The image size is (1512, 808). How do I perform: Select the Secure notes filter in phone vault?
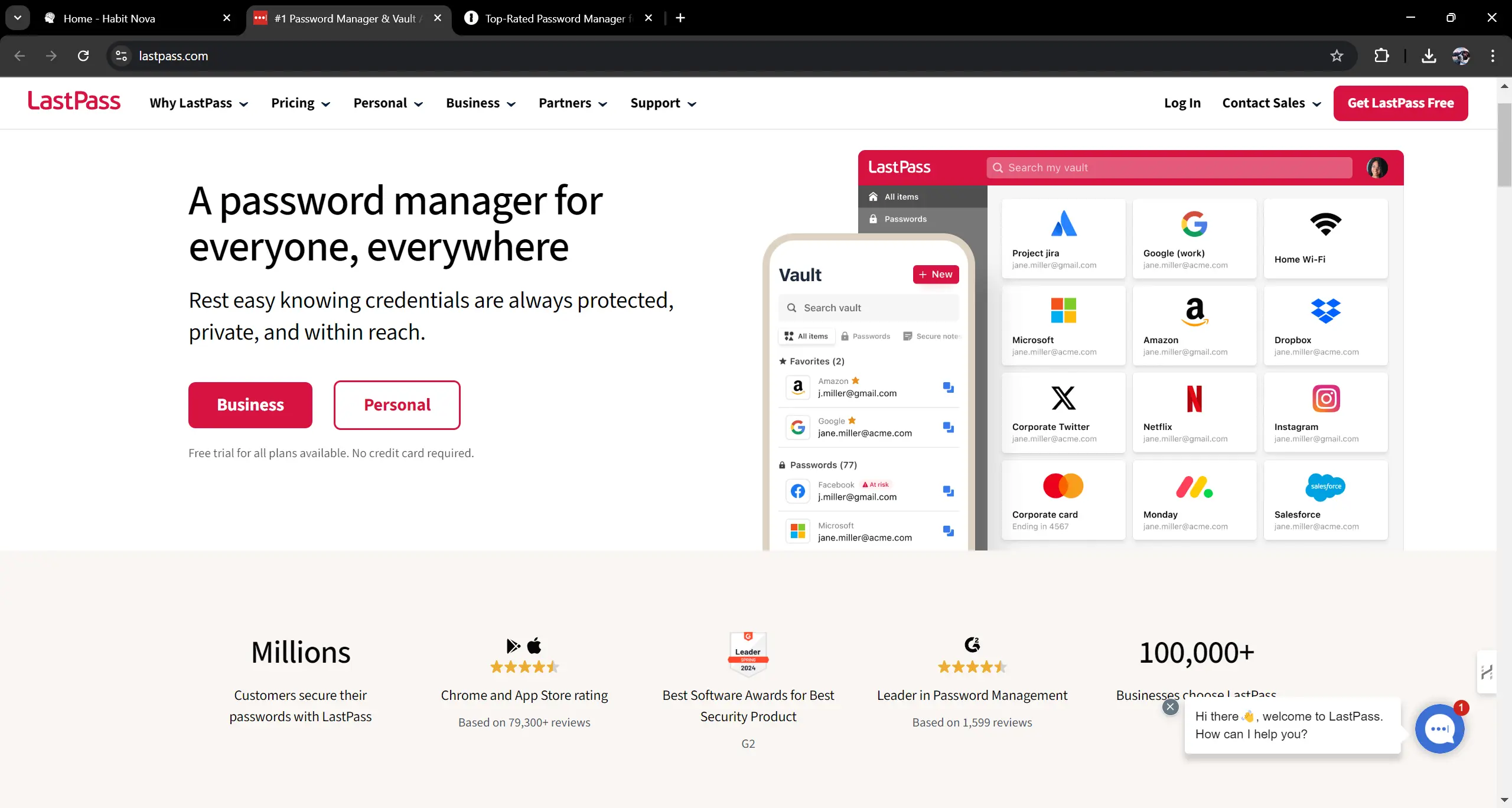click(x=931, y=336)
